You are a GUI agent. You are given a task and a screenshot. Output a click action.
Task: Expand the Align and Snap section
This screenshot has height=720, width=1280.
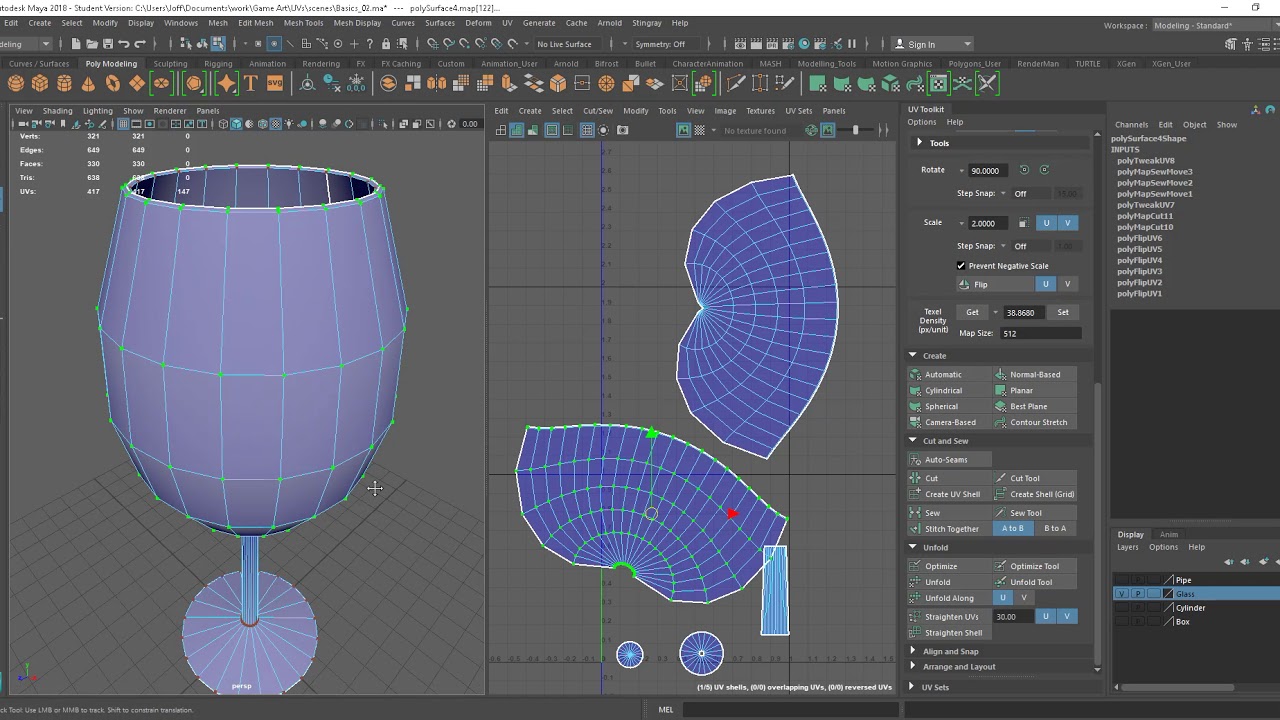coord(913,652)
